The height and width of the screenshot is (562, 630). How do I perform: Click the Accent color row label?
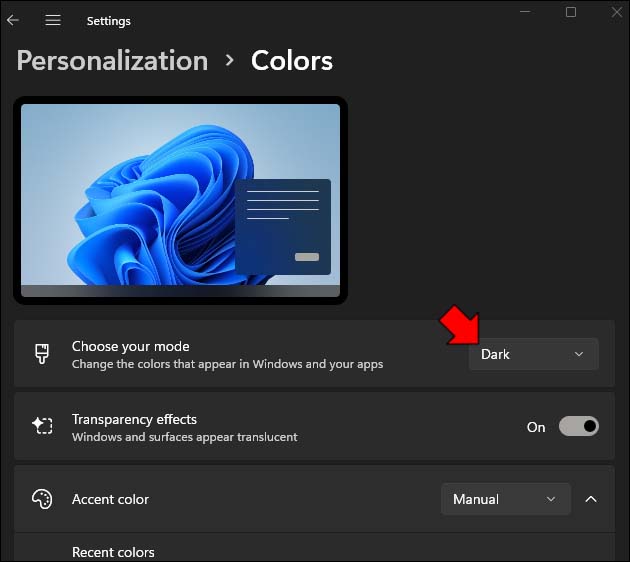click(110, 499)
